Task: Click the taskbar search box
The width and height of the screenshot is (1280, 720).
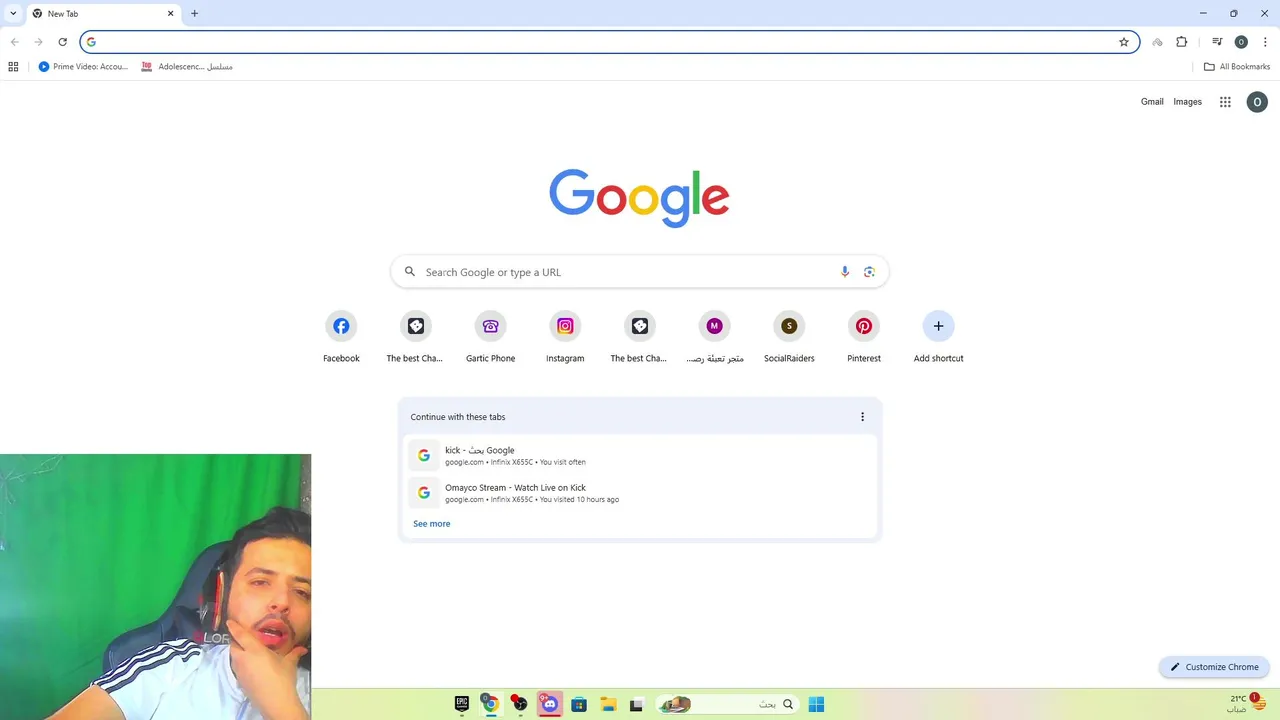Action: (727, 704)
